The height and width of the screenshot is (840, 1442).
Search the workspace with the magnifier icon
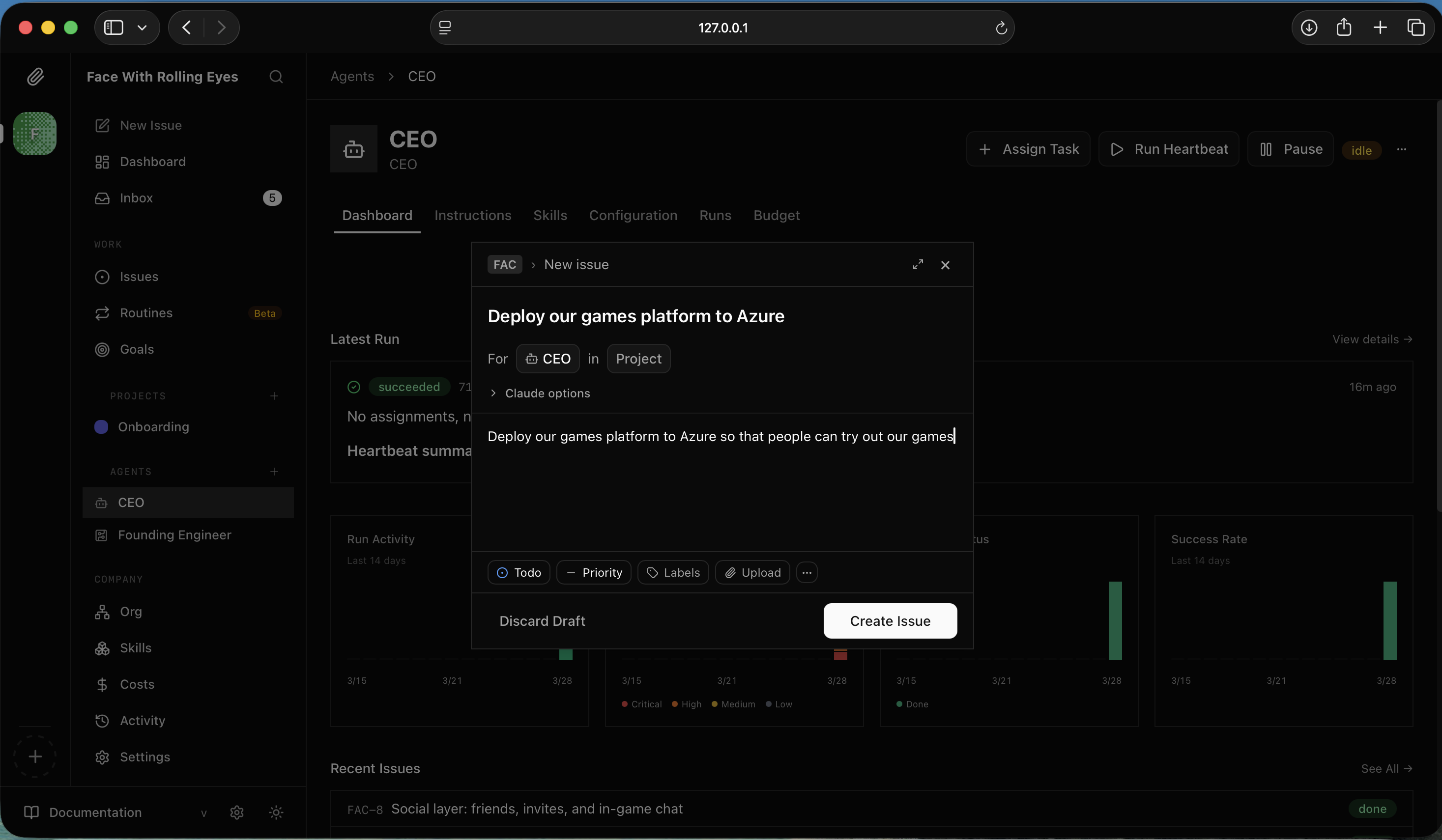[276, 77]
